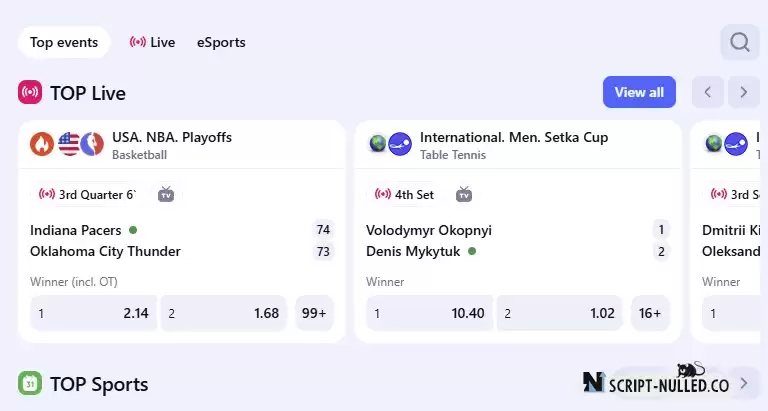Select Oklahoma City Thunder odds 1.68

[224, 313]
